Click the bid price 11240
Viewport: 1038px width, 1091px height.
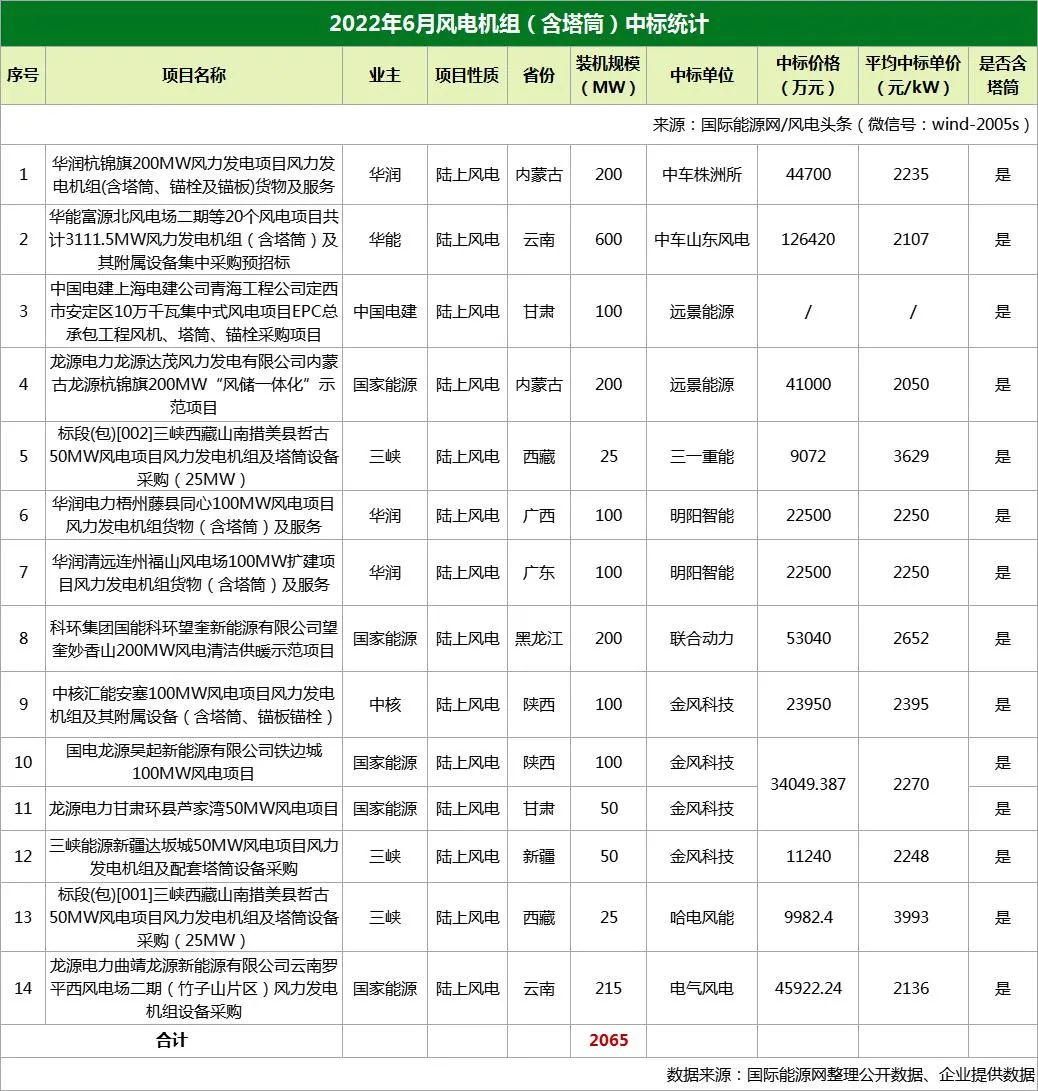[x=808, y=857]
